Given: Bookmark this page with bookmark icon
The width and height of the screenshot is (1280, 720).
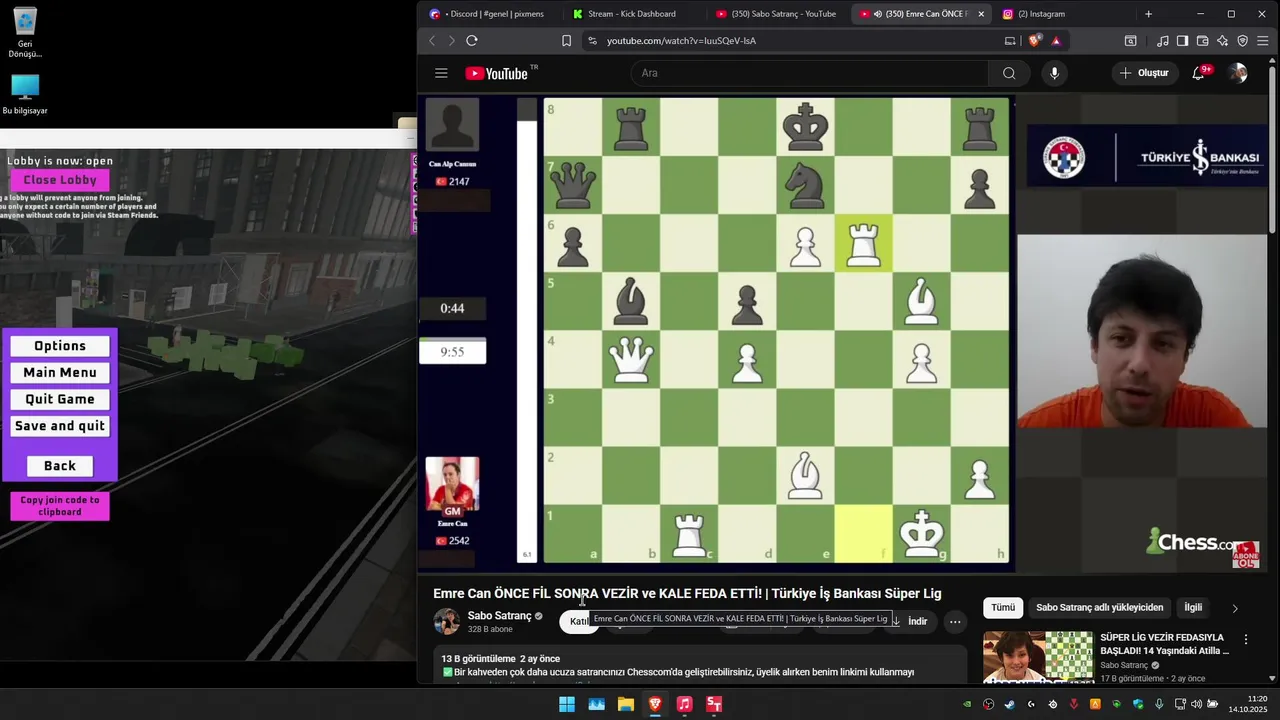Looking at the screenshot, I should click(566, 41).
